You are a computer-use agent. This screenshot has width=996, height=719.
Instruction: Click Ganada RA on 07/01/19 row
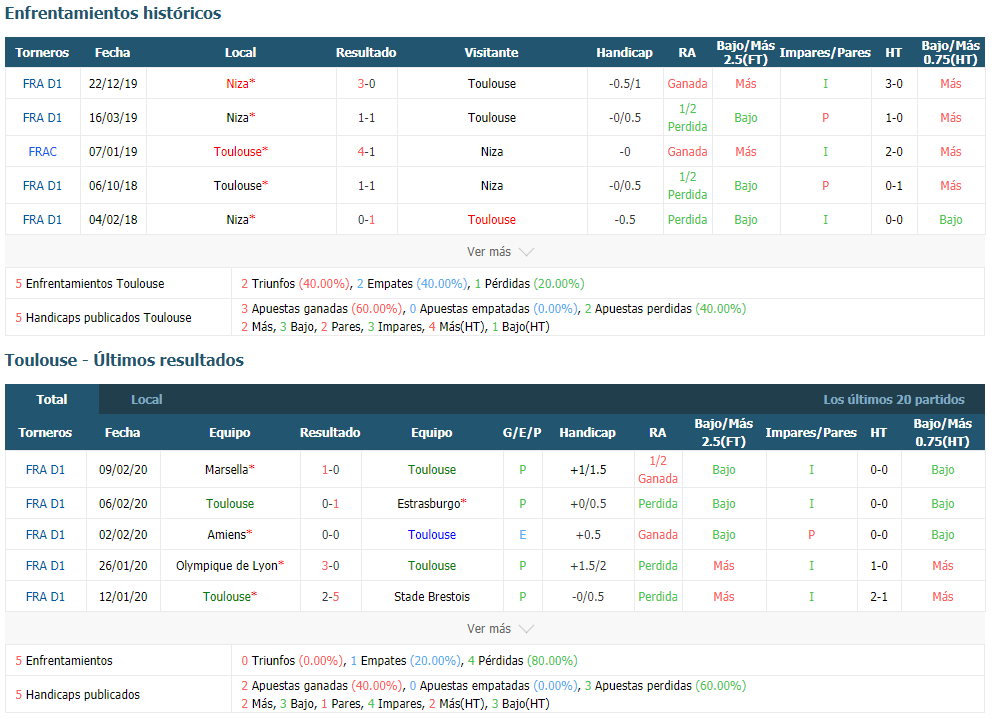click(687, 151)
